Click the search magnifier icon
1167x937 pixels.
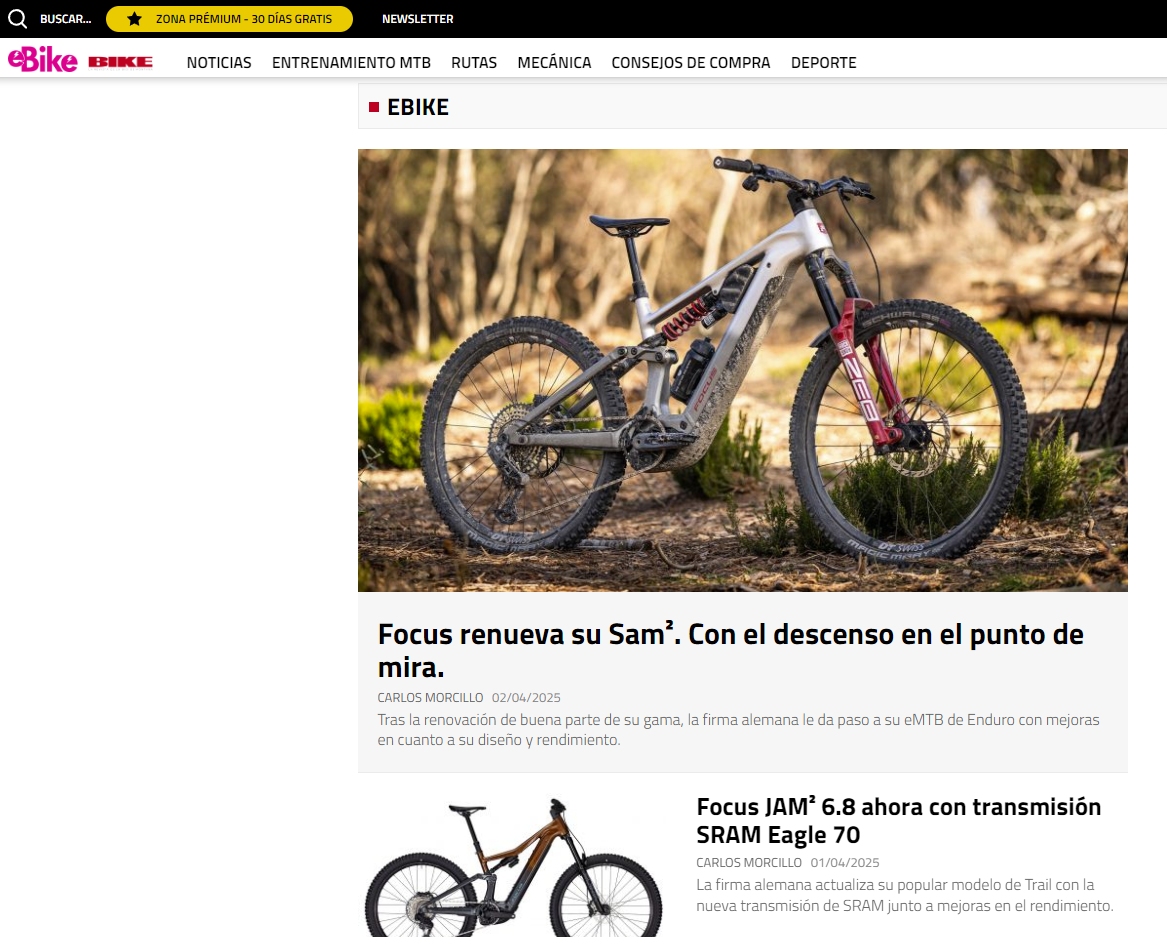tap(17, 19)
